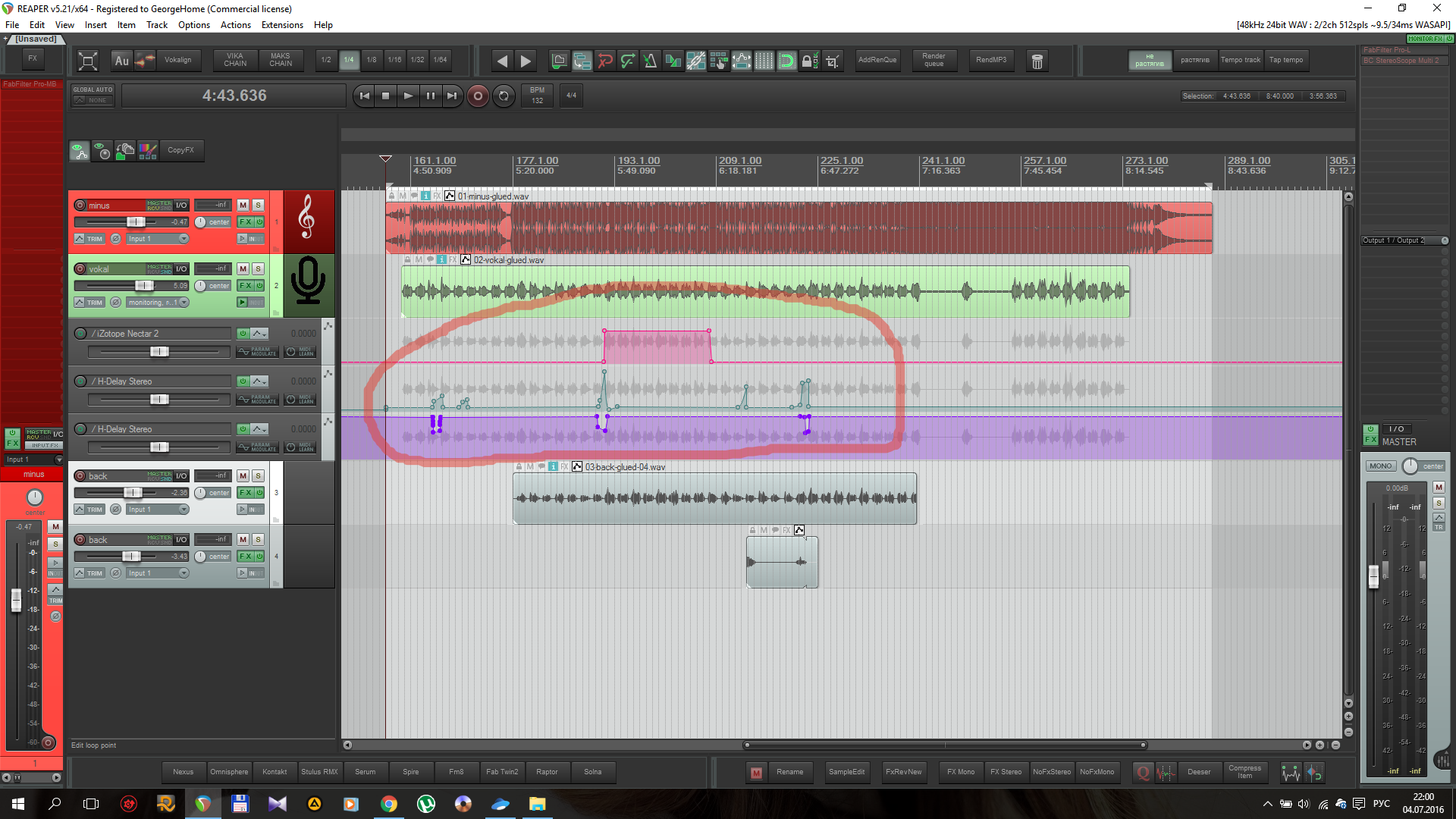Click the trash bin icon
1456x819 pixels.
pyautogui.click(x=1037, y=61)
